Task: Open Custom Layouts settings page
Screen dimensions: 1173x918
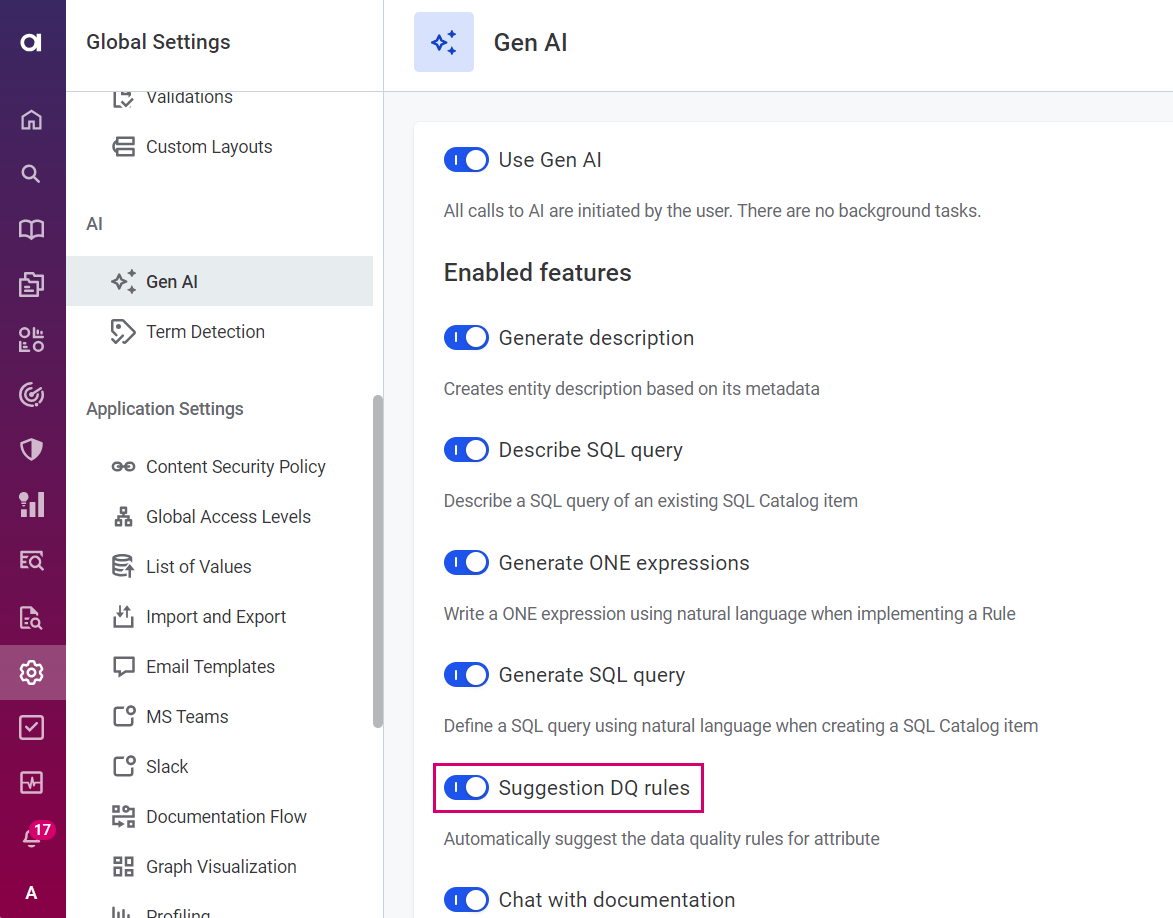Action: tap(209, 147)
